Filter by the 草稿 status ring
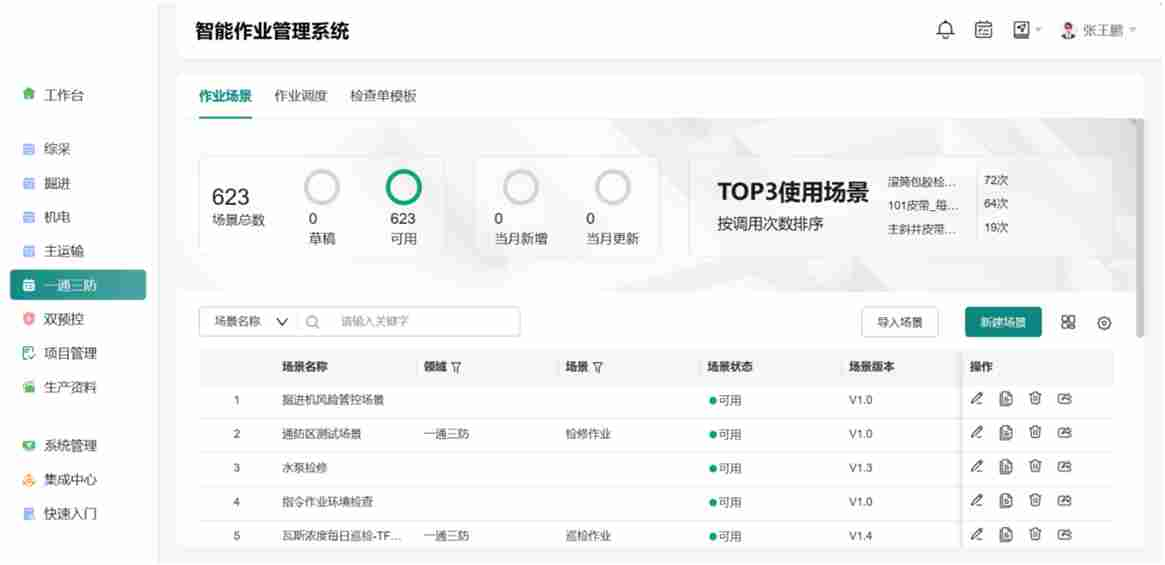Screen dimensions: 1165x565 pos(322,187)
